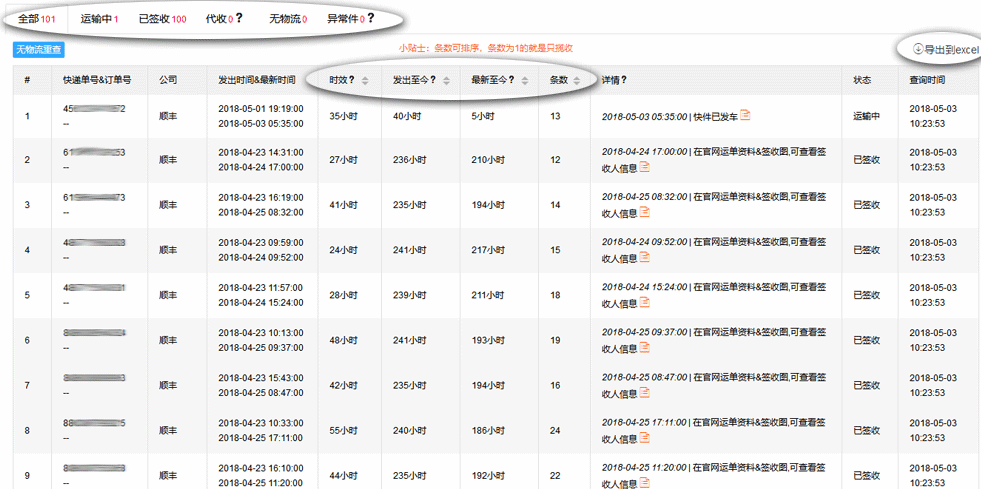Open detail icon in row 8 details
Screen dimensions: 981x489
(645, 437)
